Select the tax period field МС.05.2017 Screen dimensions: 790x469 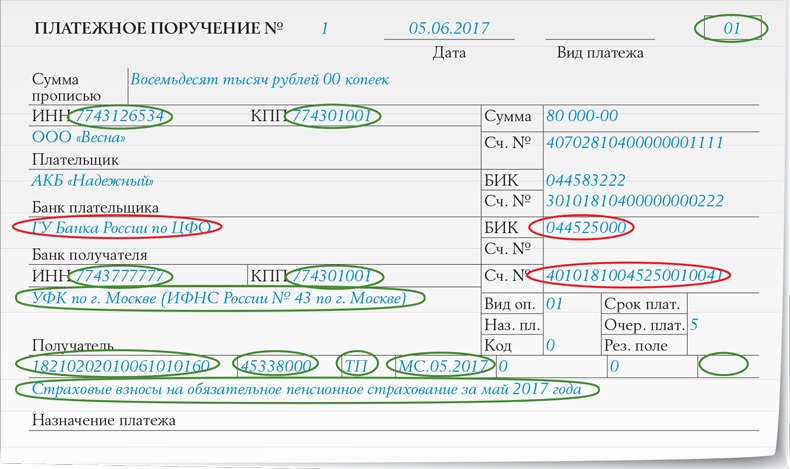(443, 366)
